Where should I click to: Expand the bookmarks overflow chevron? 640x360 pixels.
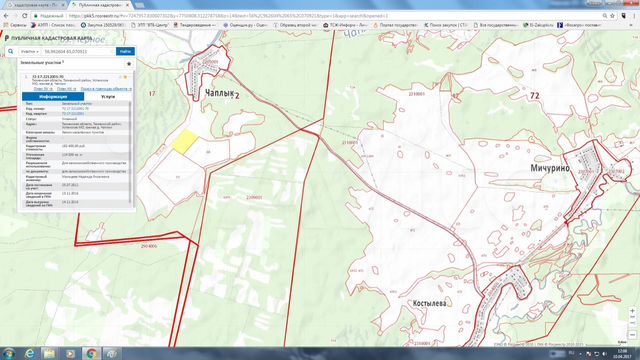click(631, 25)
